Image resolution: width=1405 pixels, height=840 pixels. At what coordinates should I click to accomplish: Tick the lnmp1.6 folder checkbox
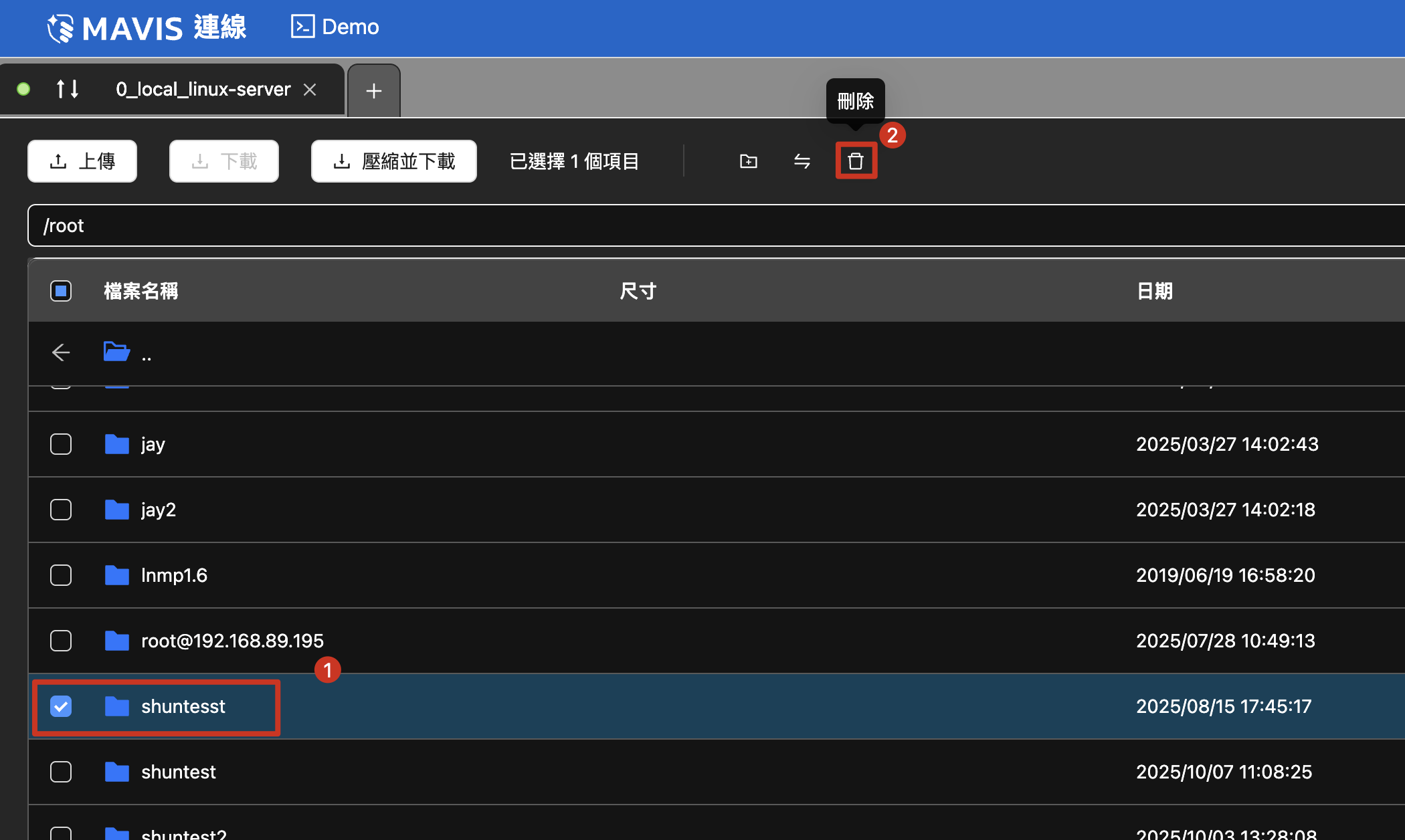pyautogui.click(x=61, y=575)
